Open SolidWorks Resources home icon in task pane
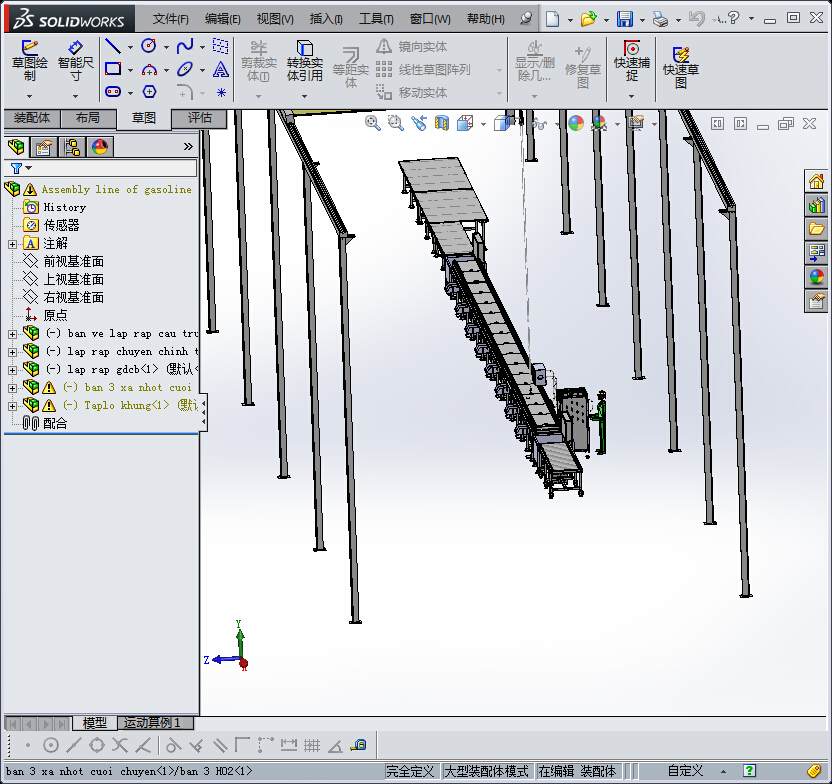The width and height of the screenshot is (832, 784). click(x=816, y=181)
